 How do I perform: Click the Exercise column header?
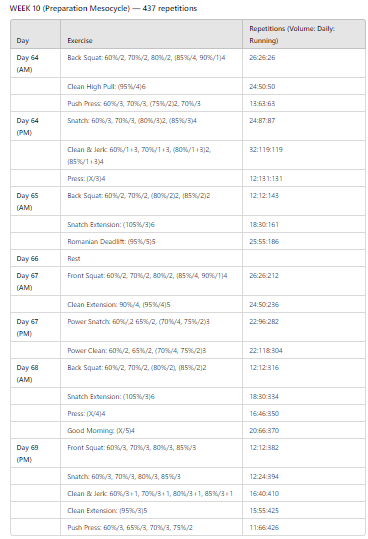[152, 34]
